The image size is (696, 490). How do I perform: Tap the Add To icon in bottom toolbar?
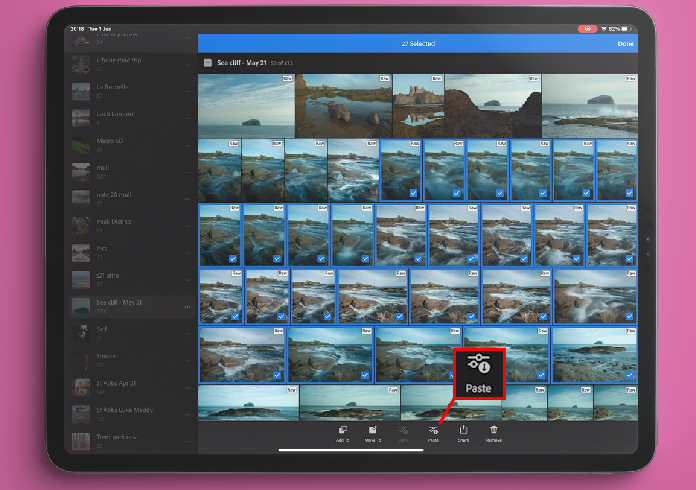pos(342,430)
